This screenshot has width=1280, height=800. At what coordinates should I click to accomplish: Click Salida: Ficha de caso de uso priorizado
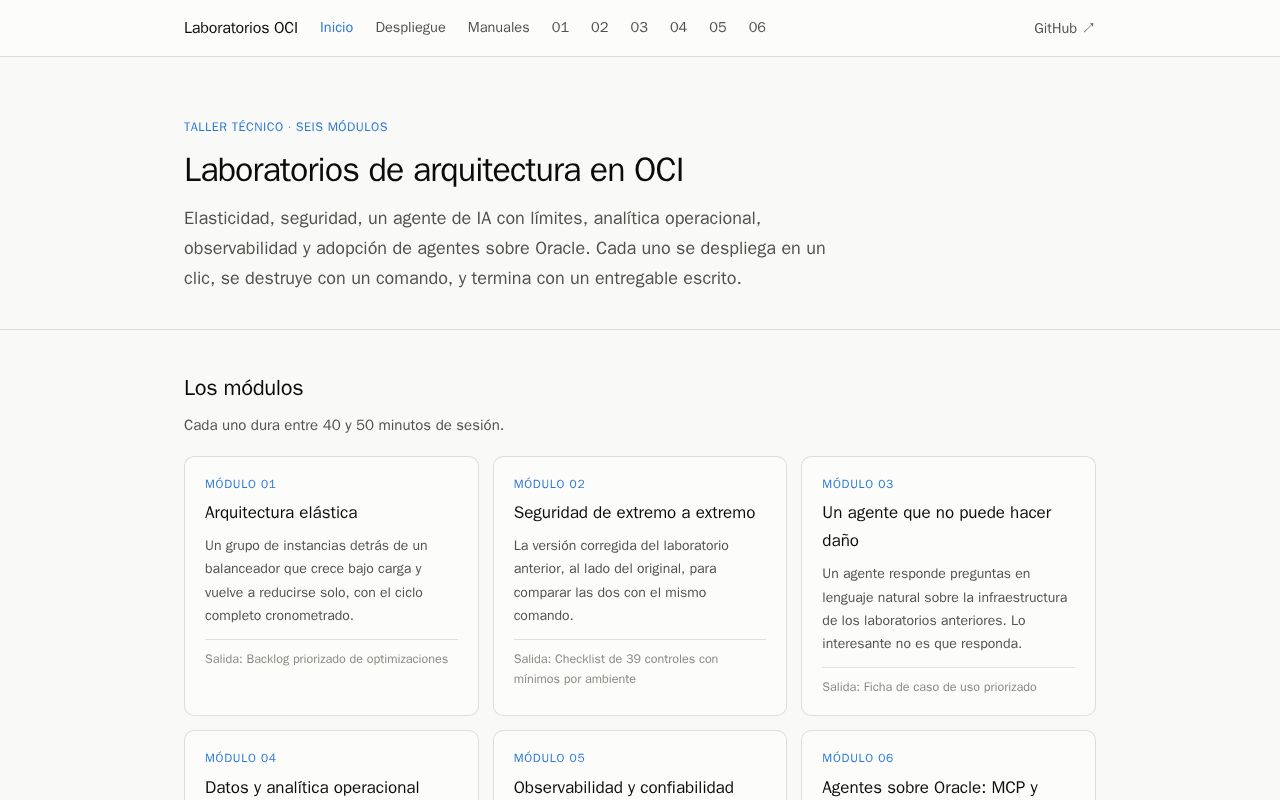pos(929,687)
